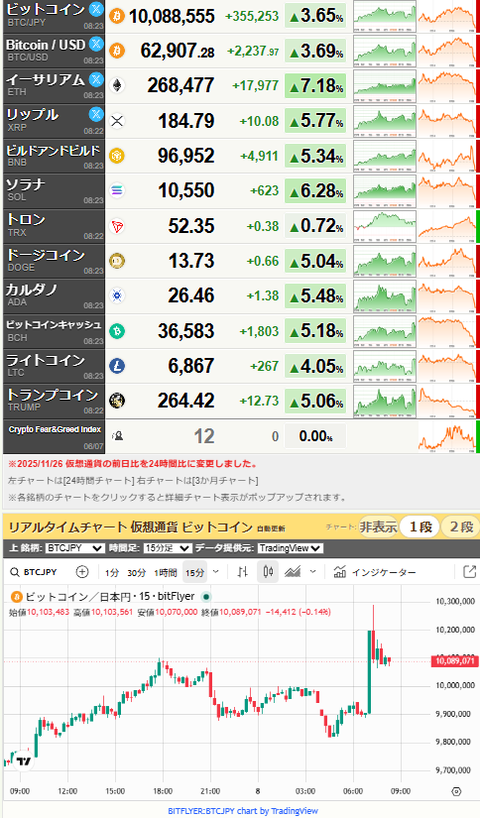This screenshot has width=480, height=818.
Task: Click the Trump coin icon
Action: tap(117, 401)
